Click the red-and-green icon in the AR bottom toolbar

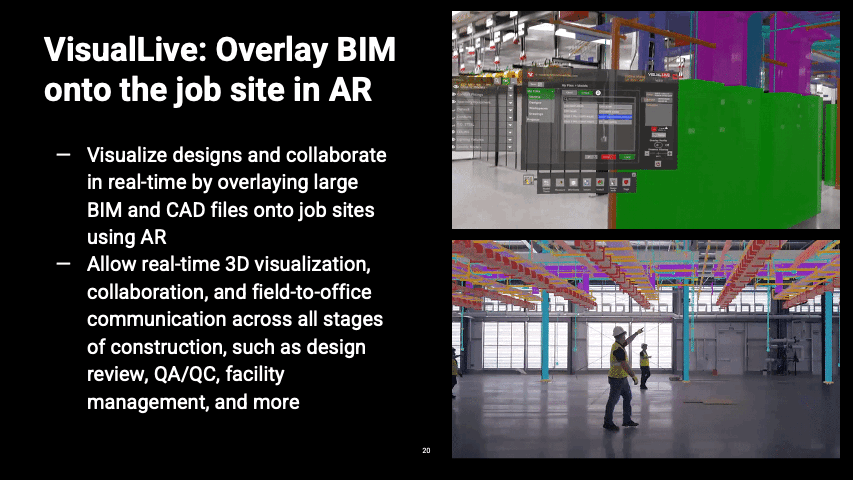[600, 182]
